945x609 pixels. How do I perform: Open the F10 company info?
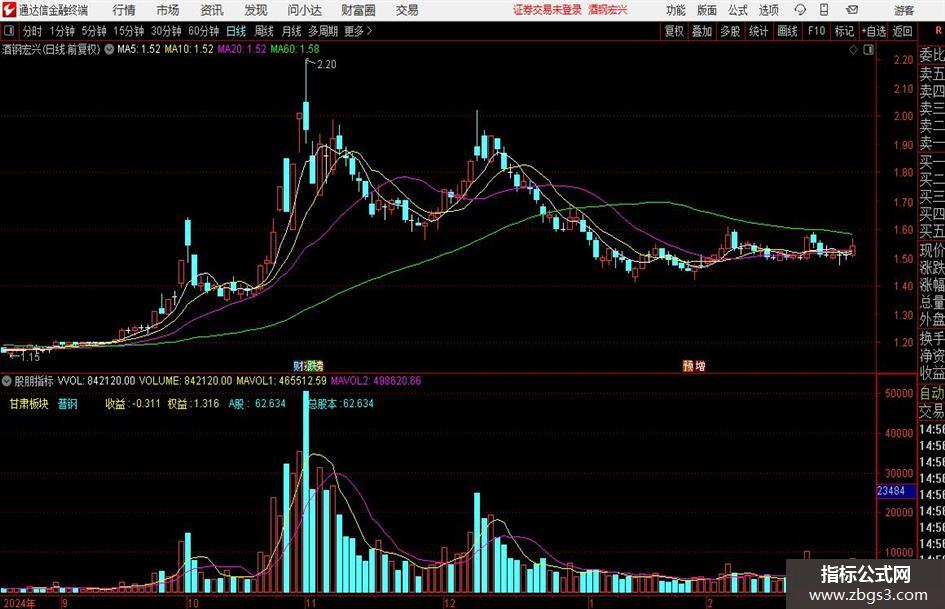tap(816, 31)
